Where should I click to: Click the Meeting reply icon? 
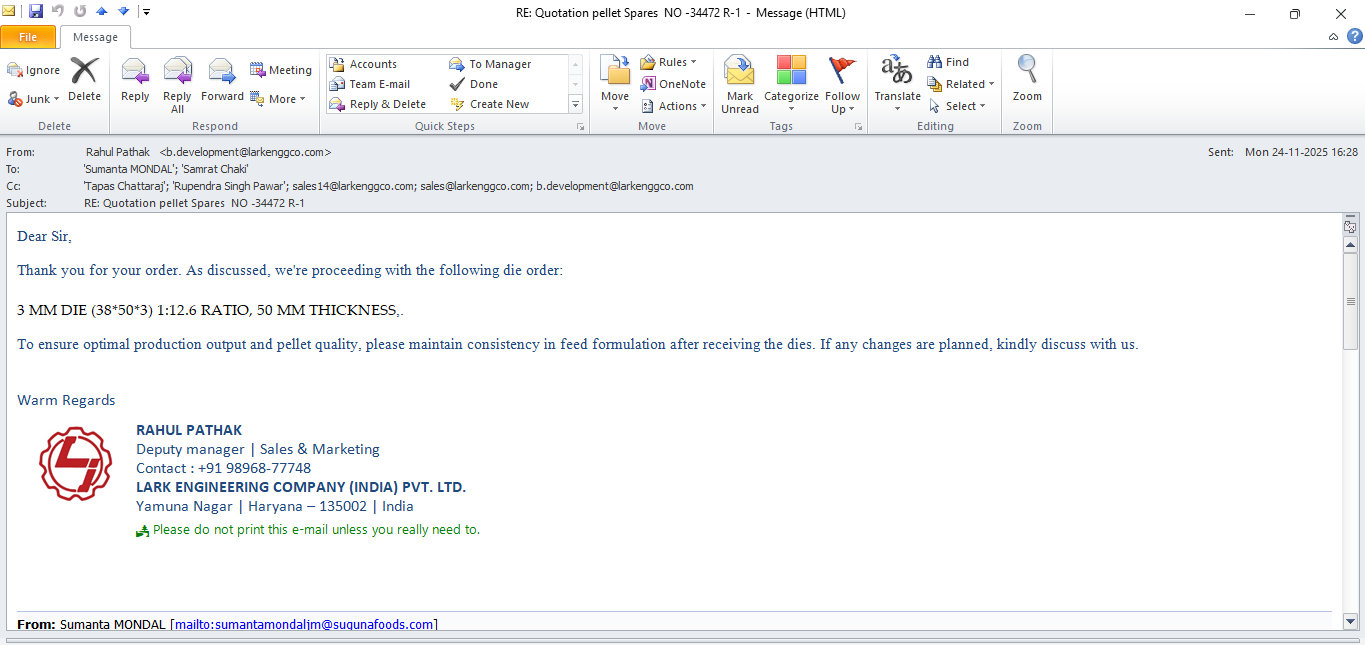click(280, 70)
